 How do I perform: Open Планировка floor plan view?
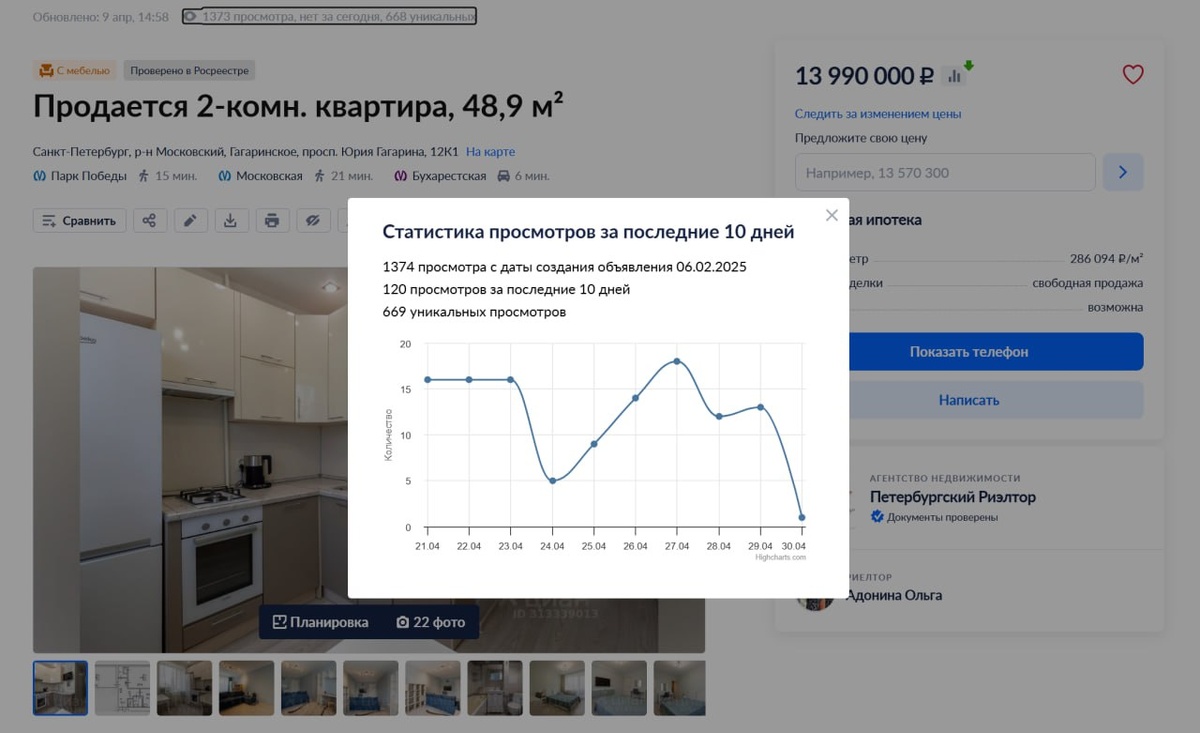(320, 622)
